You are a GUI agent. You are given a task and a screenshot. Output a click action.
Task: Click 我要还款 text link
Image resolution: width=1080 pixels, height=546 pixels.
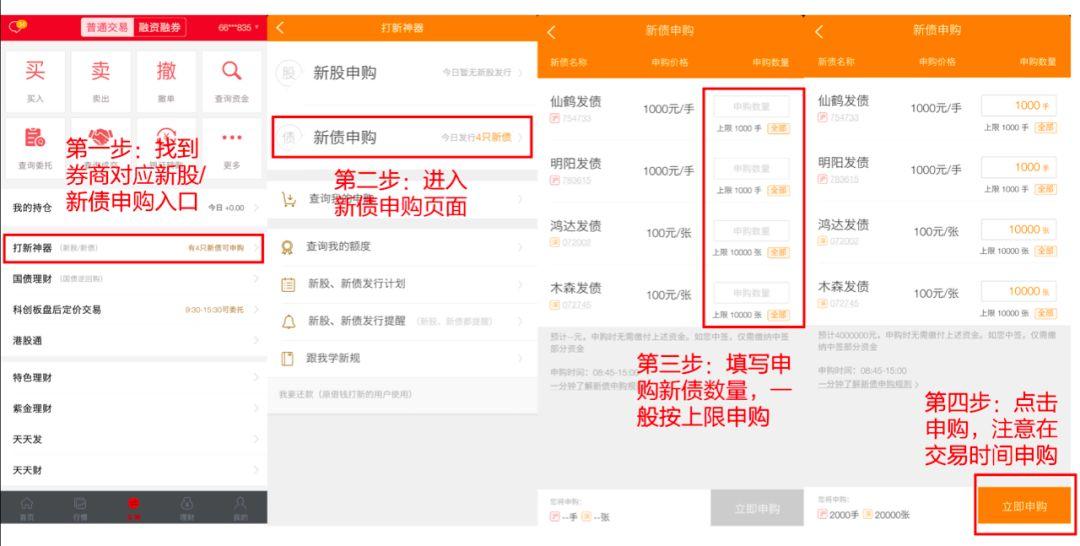345,395
